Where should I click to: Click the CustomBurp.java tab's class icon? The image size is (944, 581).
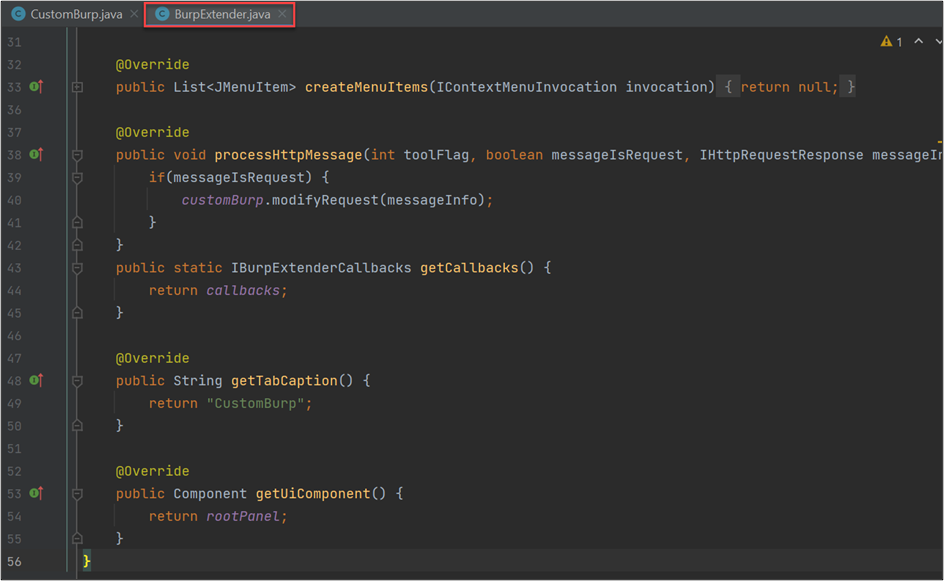pos(18,15)
